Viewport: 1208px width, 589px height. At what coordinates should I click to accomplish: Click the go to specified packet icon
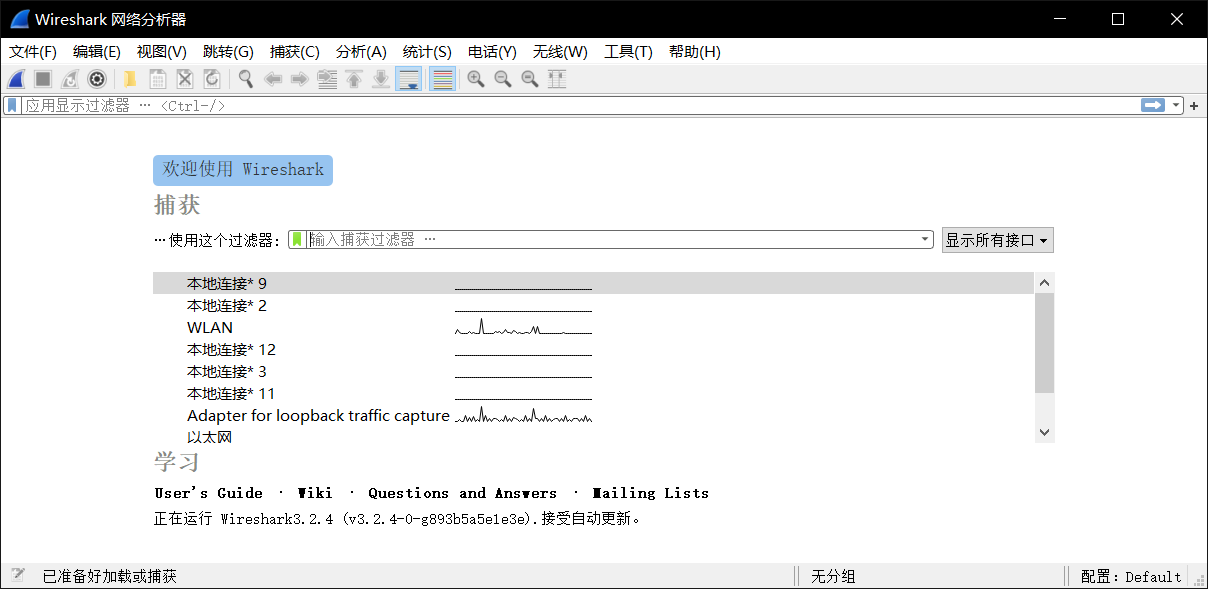coord(327,79)
